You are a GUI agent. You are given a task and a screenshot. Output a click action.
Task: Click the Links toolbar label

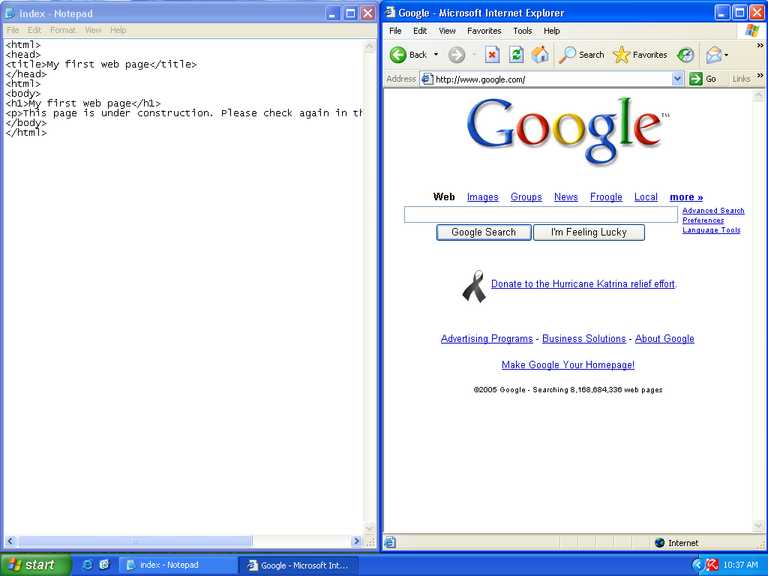pos(741,79)
